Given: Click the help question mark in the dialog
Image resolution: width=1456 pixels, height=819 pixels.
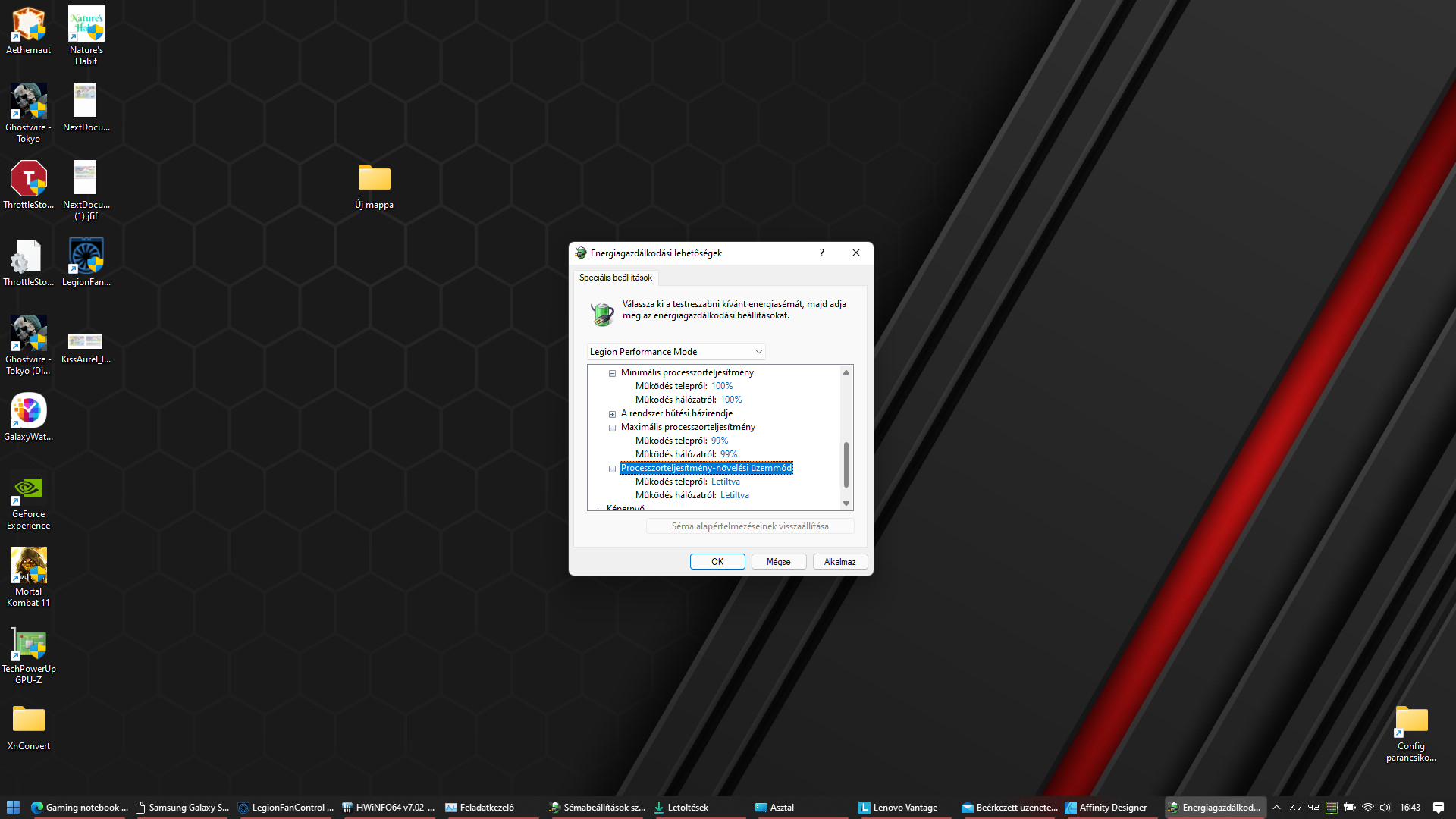Looking at the screenshot, I should (x=822, y=253).
